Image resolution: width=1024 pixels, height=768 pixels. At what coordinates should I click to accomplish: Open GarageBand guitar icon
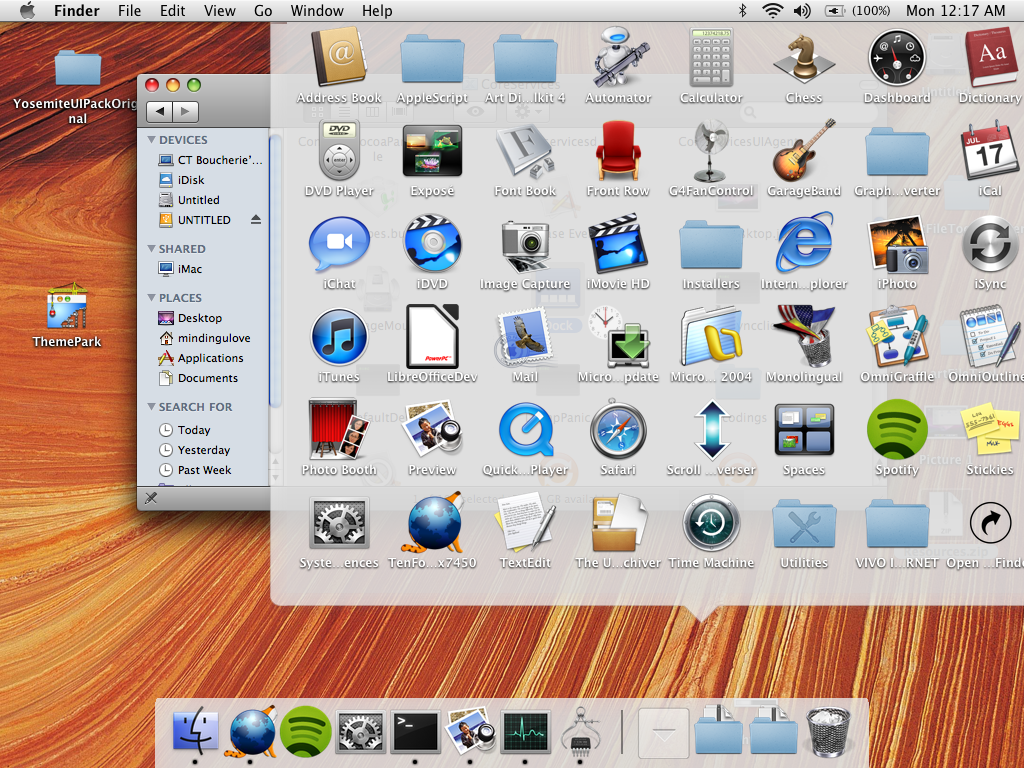click(804, 152)
